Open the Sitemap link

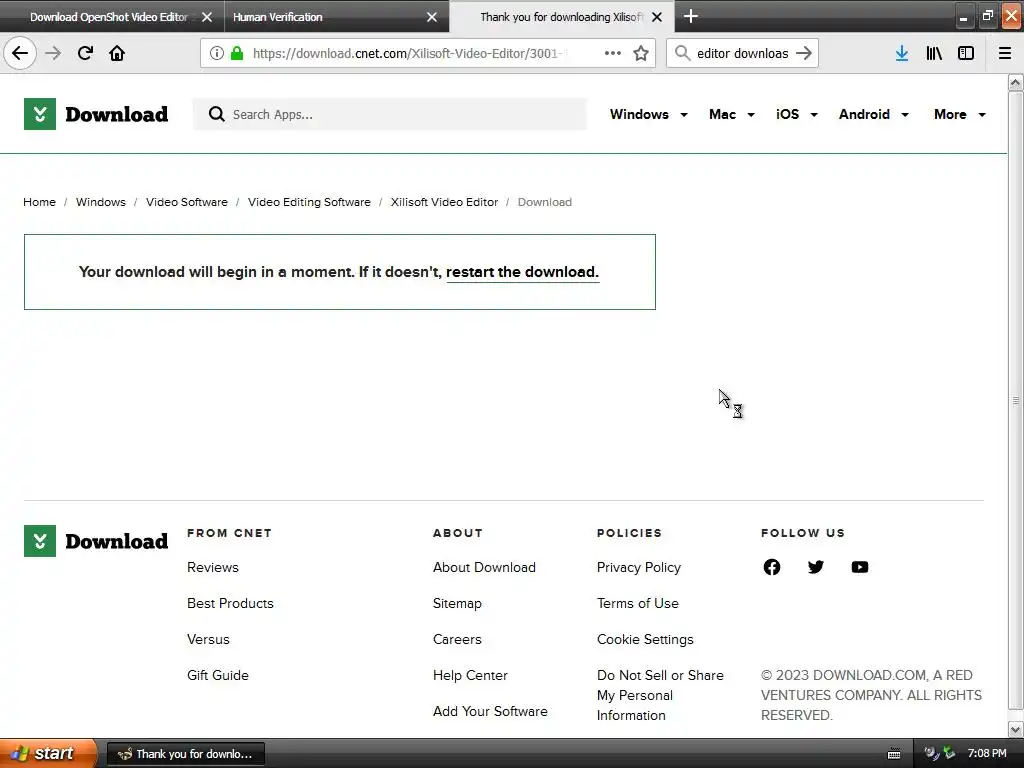[x=457, y=603]
